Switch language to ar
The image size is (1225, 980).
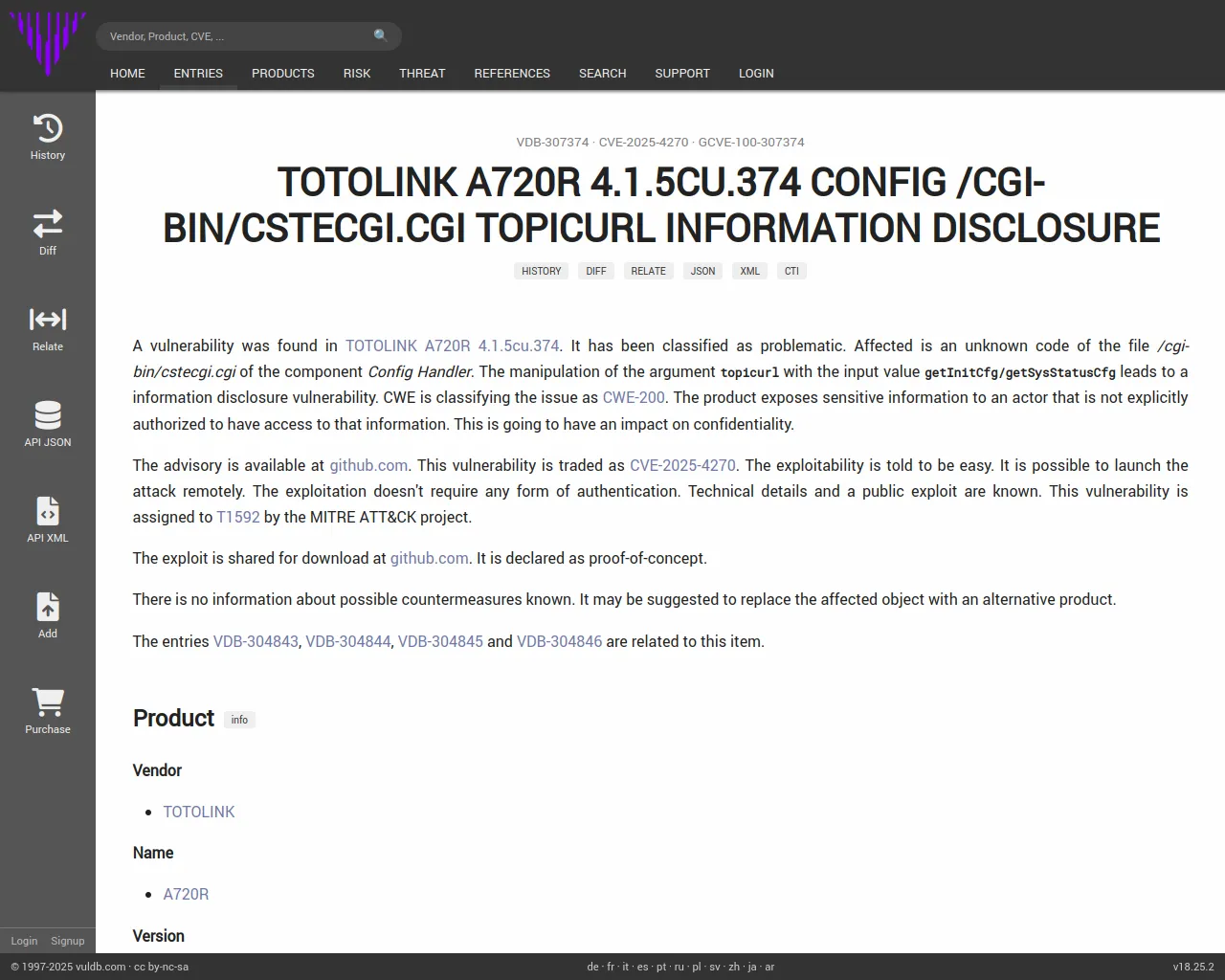769,967
